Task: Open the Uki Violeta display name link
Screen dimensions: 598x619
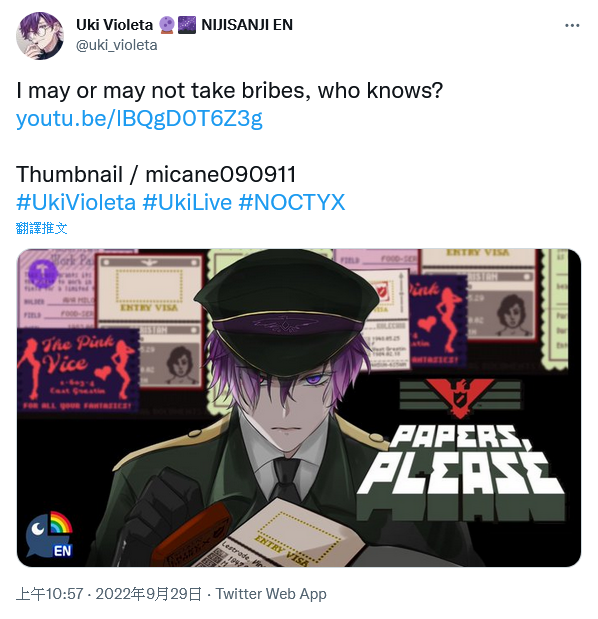Action: pyautogui.click(x=114, y=25)
